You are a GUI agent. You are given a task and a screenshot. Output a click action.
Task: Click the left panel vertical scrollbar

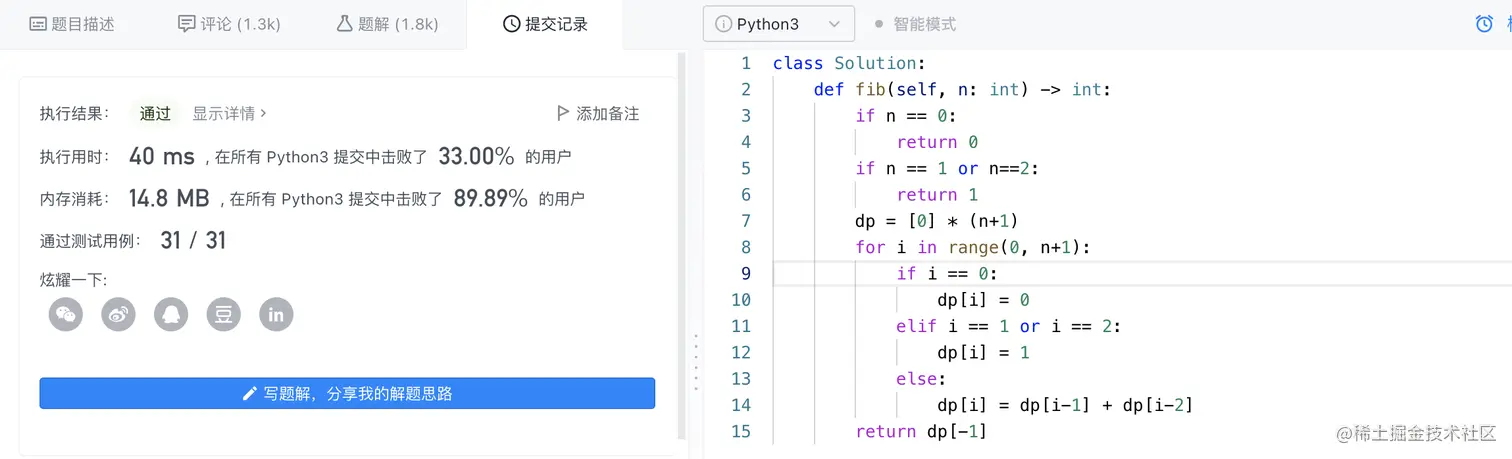[682, 245]
